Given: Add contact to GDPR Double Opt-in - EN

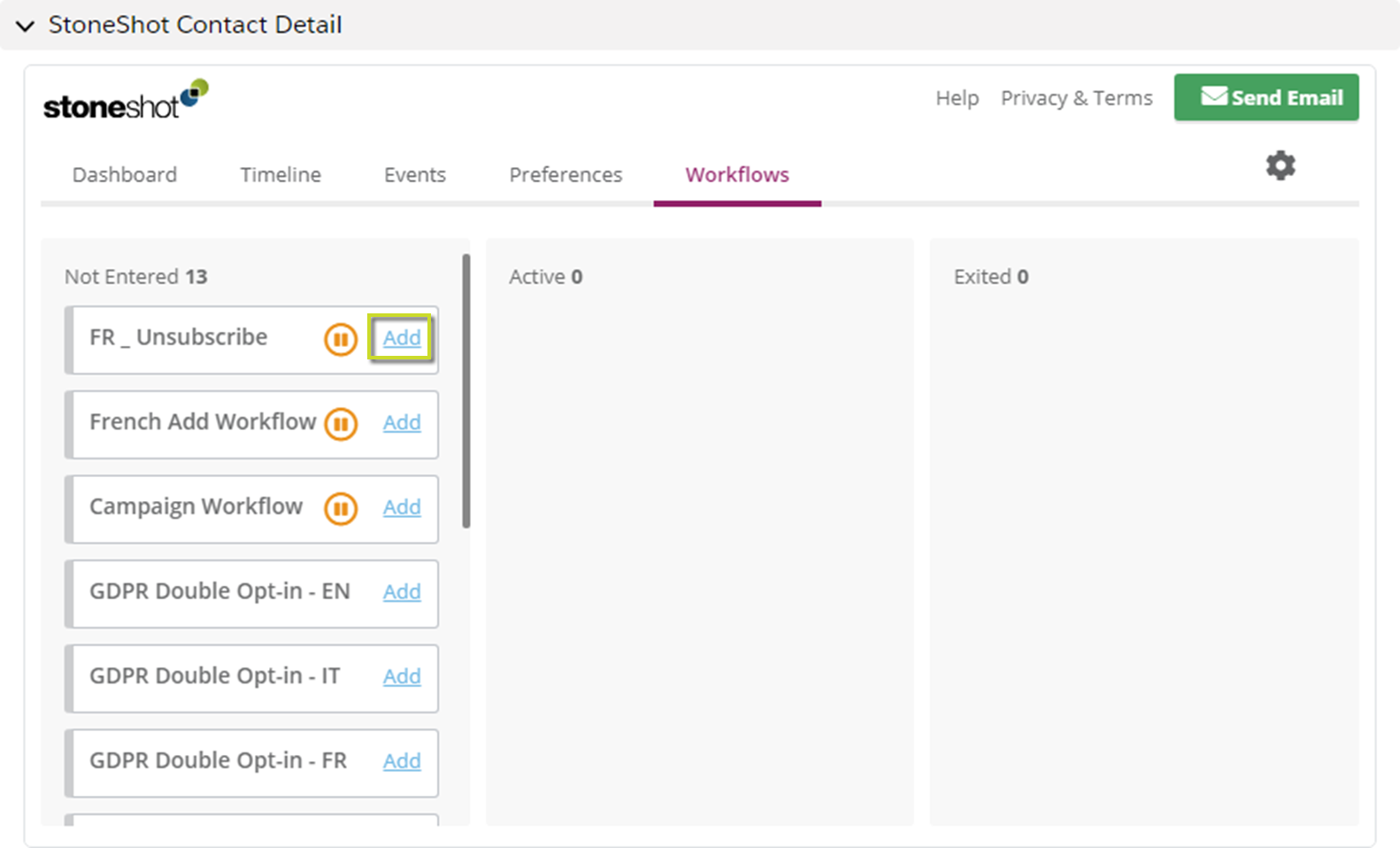Looking at the screenshot, I should point(402,591).
